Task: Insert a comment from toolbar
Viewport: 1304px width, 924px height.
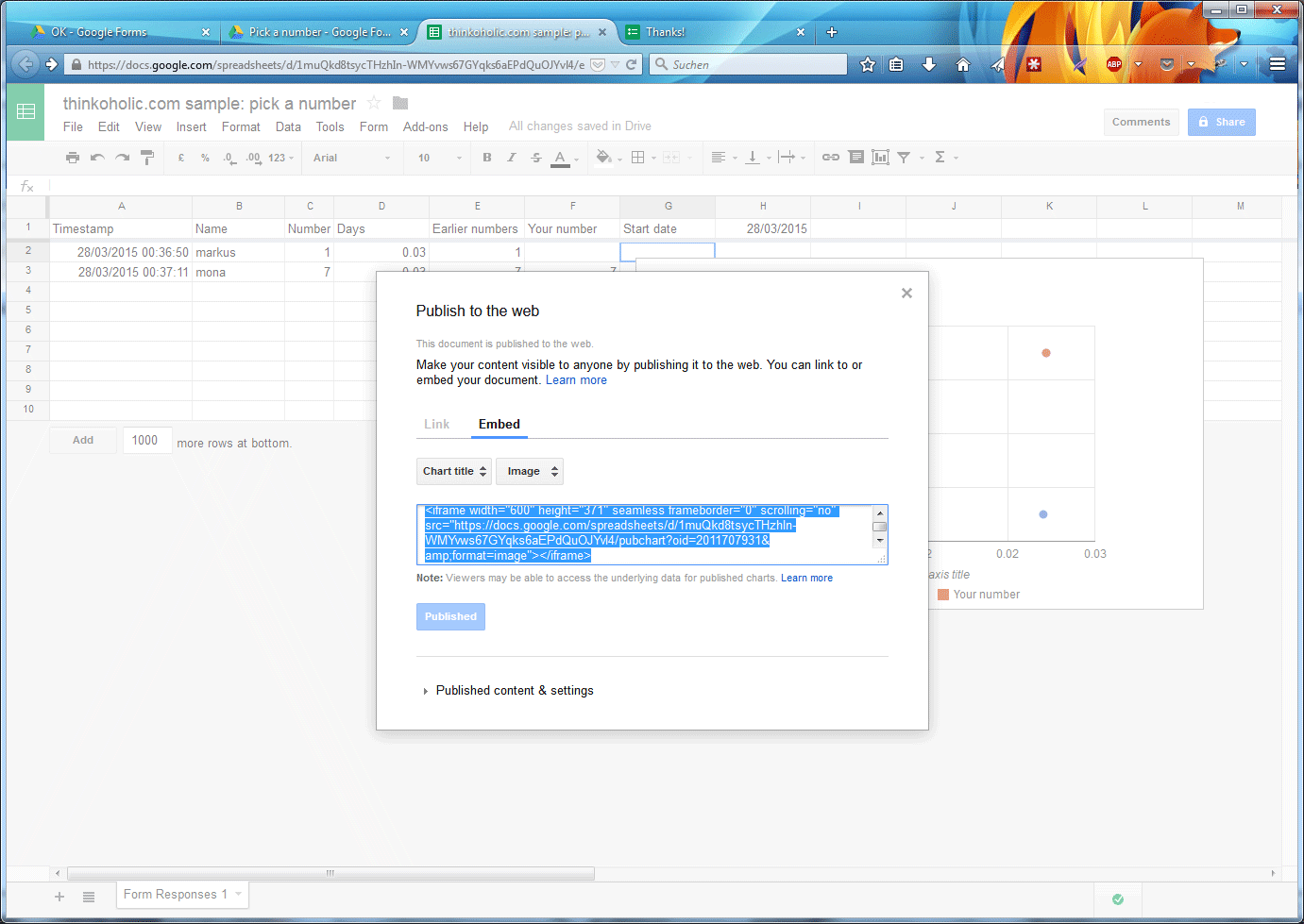Action: point(855,158)
